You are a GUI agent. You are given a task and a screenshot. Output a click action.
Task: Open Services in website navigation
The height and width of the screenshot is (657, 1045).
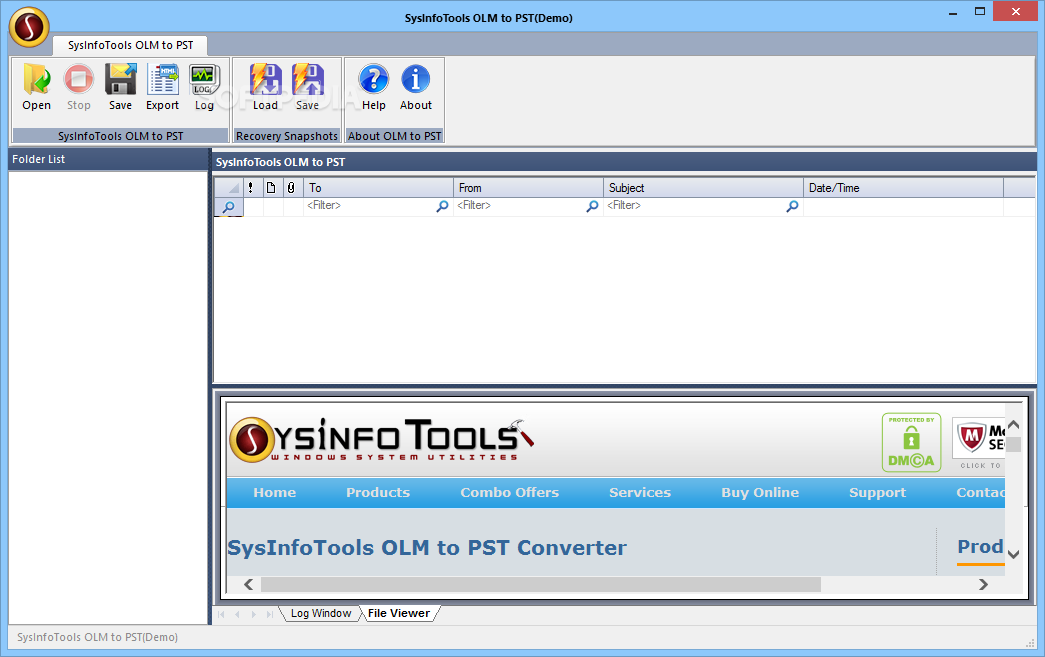coord(640,492)
